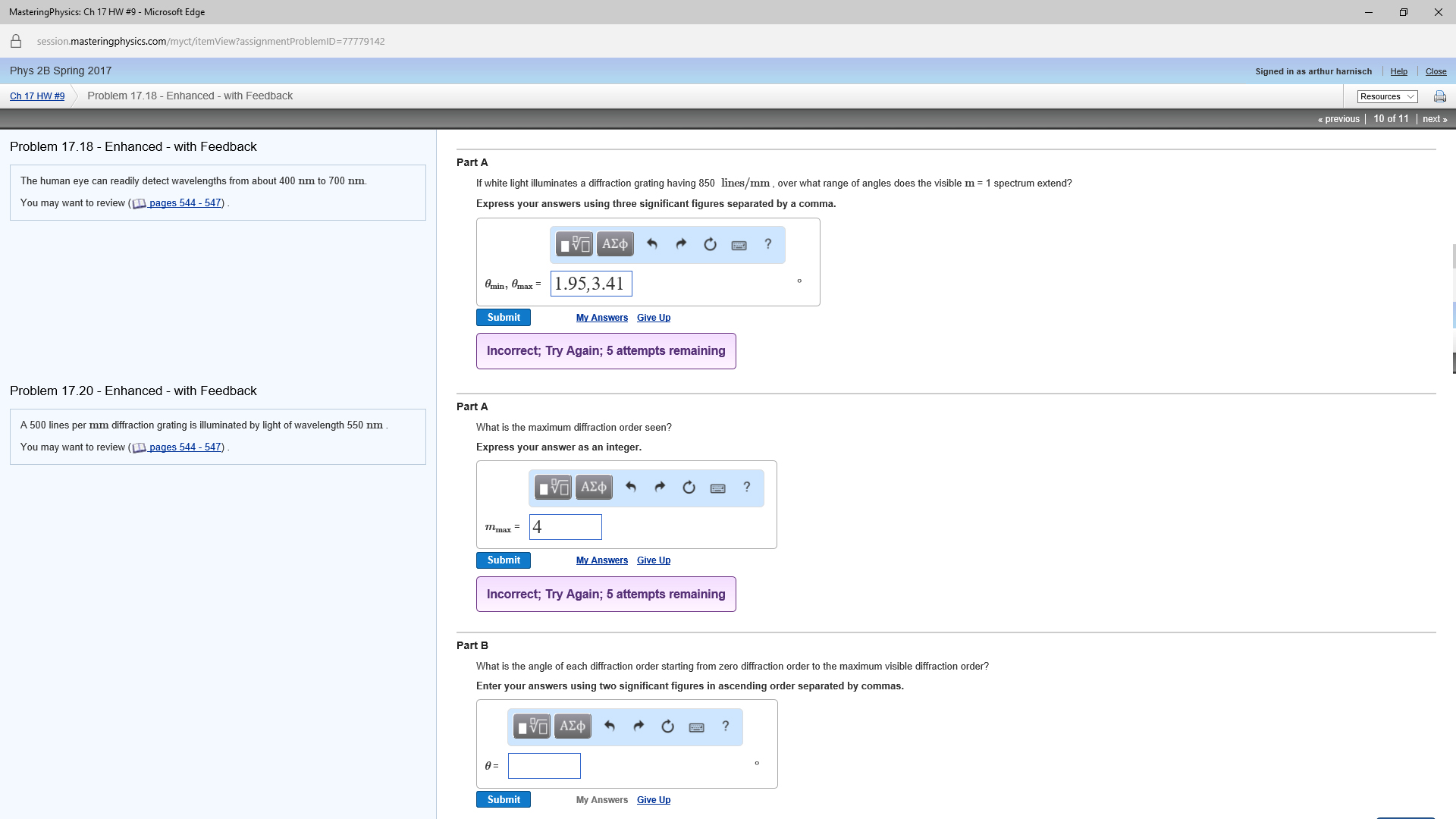Open Greek symbols palette in Part B toolbar

(x=572, y=726)
